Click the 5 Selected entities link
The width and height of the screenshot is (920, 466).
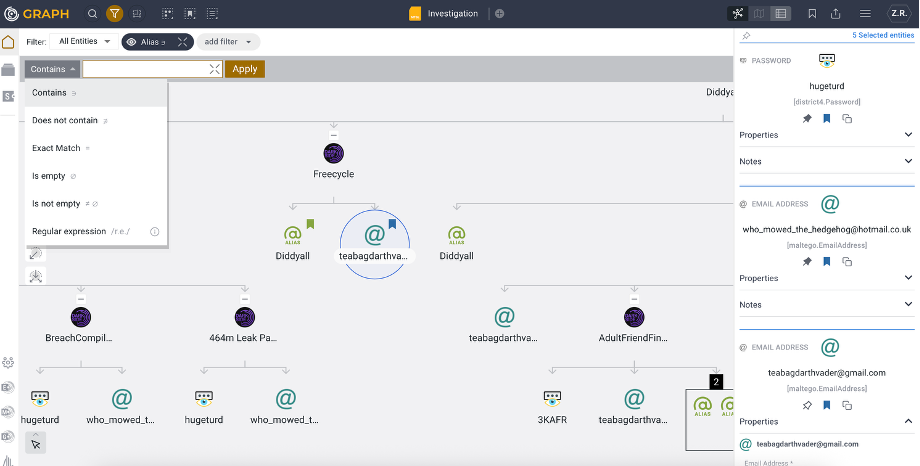click(883, 35)
